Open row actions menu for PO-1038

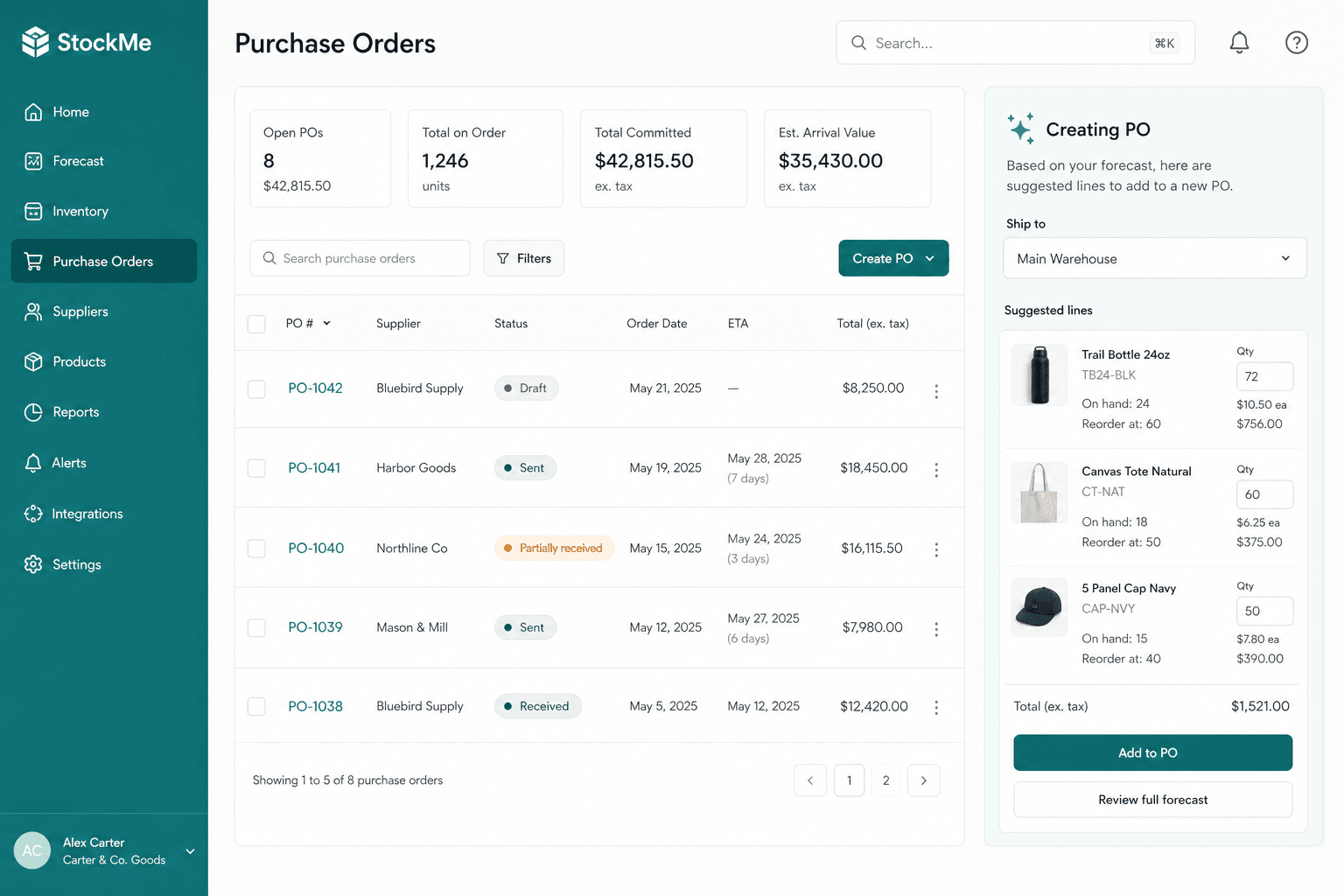coord(936,707)
